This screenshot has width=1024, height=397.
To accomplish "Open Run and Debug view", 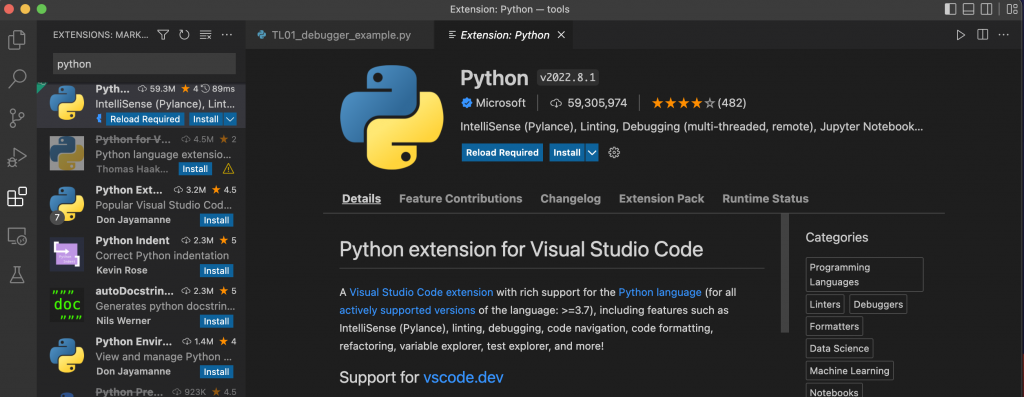I will (x=17, y=157).
